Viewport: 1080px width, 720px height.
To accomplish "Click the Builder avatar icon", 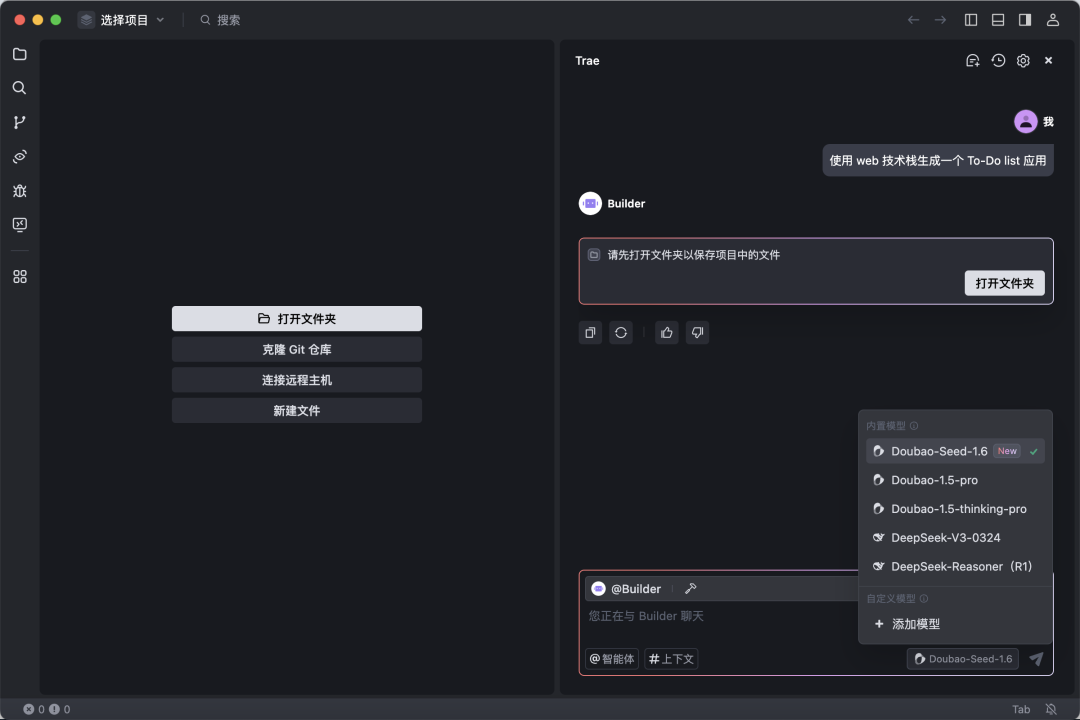I will (x=590, y=203).
